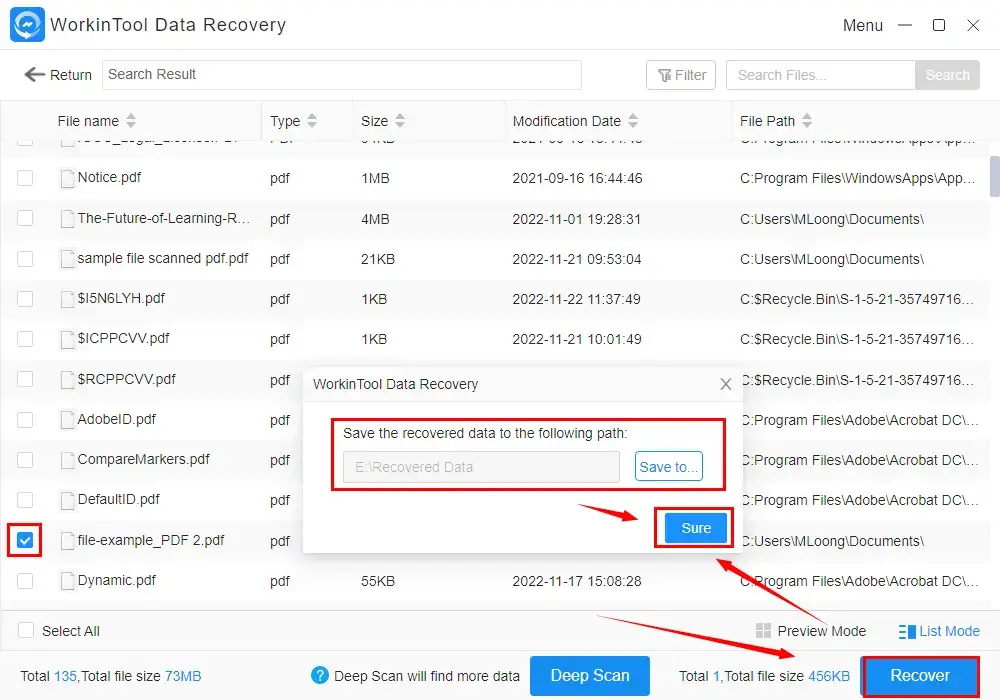Sort by Size column arrows
Screen dimensions: 1000x700
tap(399, 120)
